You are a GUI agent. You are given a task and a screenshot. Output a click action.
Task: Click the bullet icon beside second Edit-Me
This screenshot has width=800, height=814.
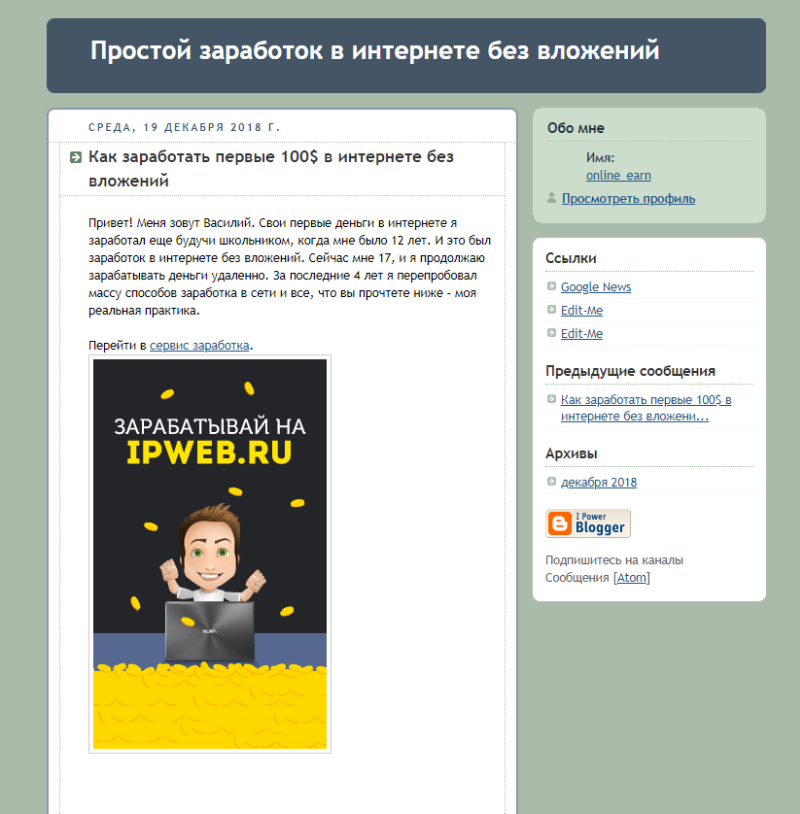pos(551,333)
